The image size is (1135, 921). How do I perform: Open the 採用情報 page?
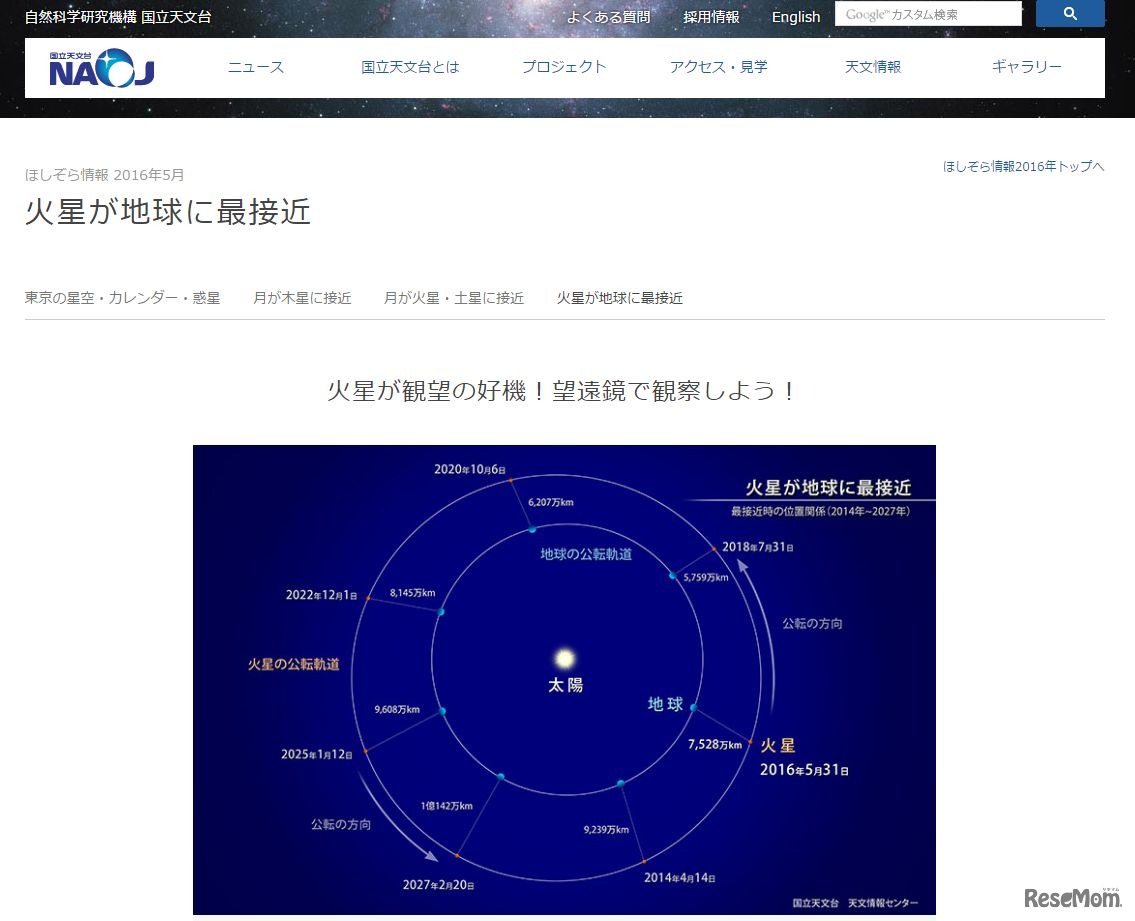click(x=710, y=16)
